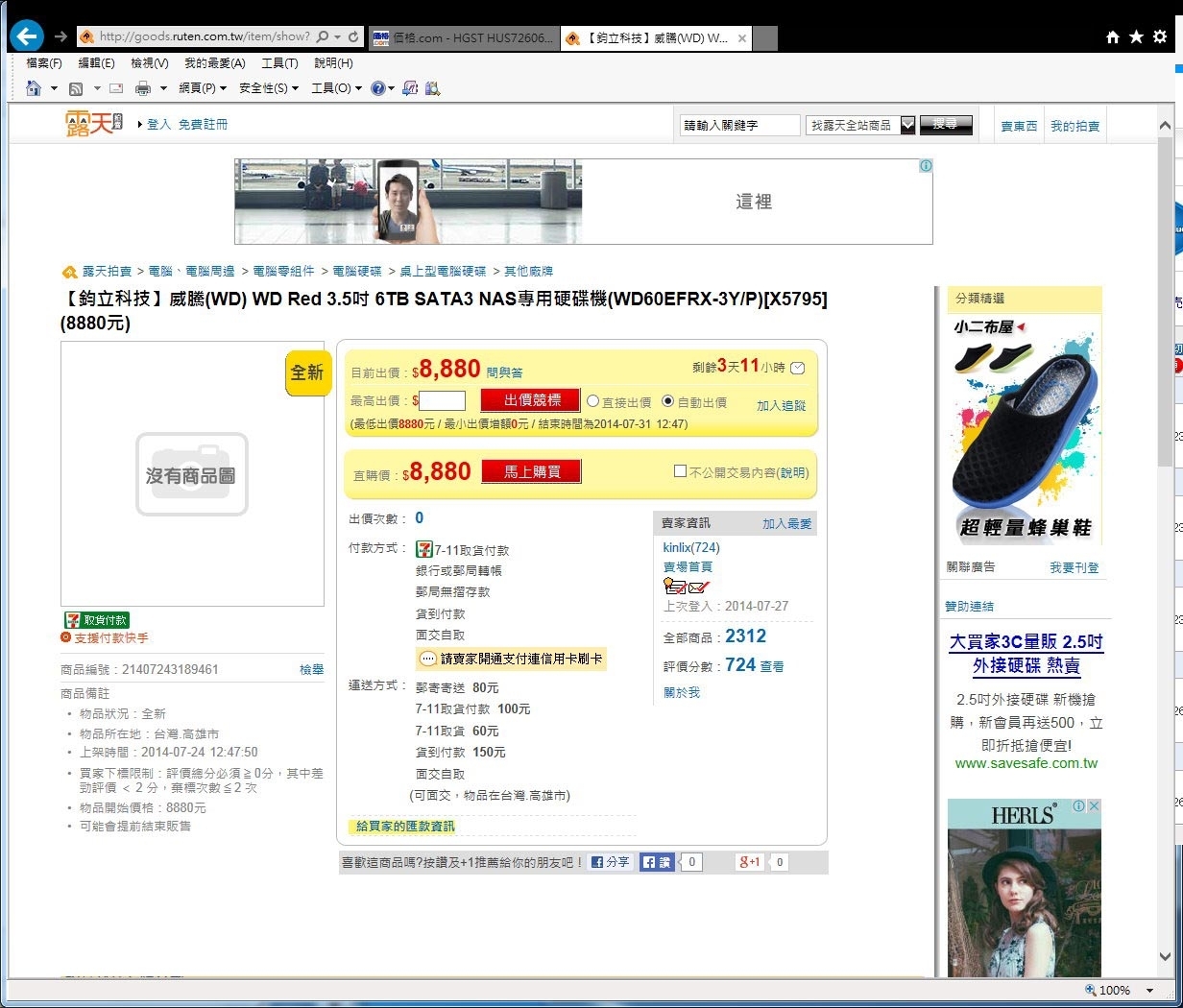Viewport: 1183px width, 1008px height.
Task: Expand the Print dropdown arrow
Action: [163, 88]
